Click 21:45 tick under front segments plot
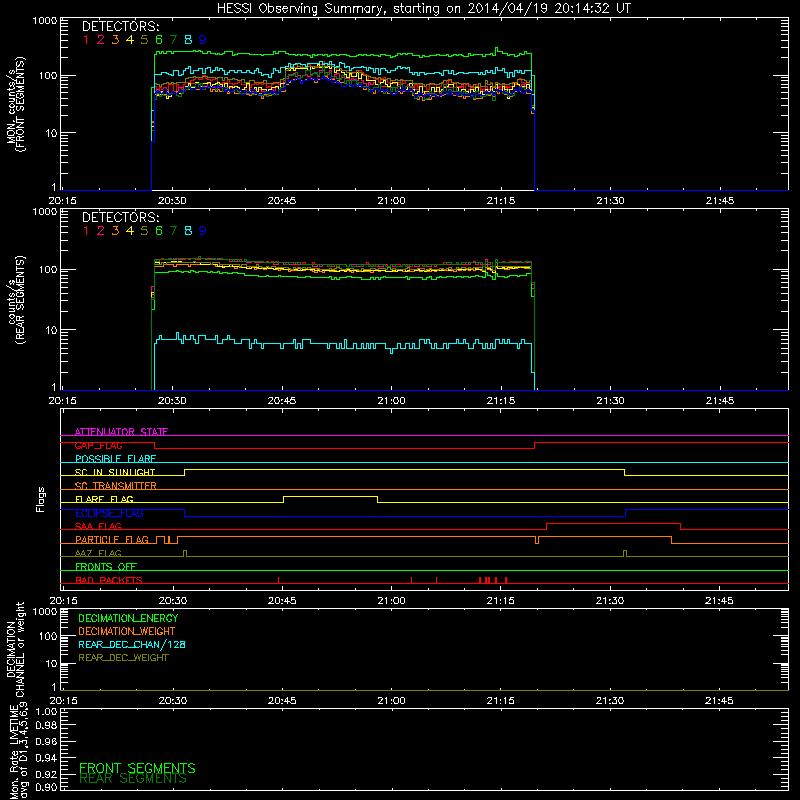The height and width of the screenshot is (800, 800). pos(720,201)
